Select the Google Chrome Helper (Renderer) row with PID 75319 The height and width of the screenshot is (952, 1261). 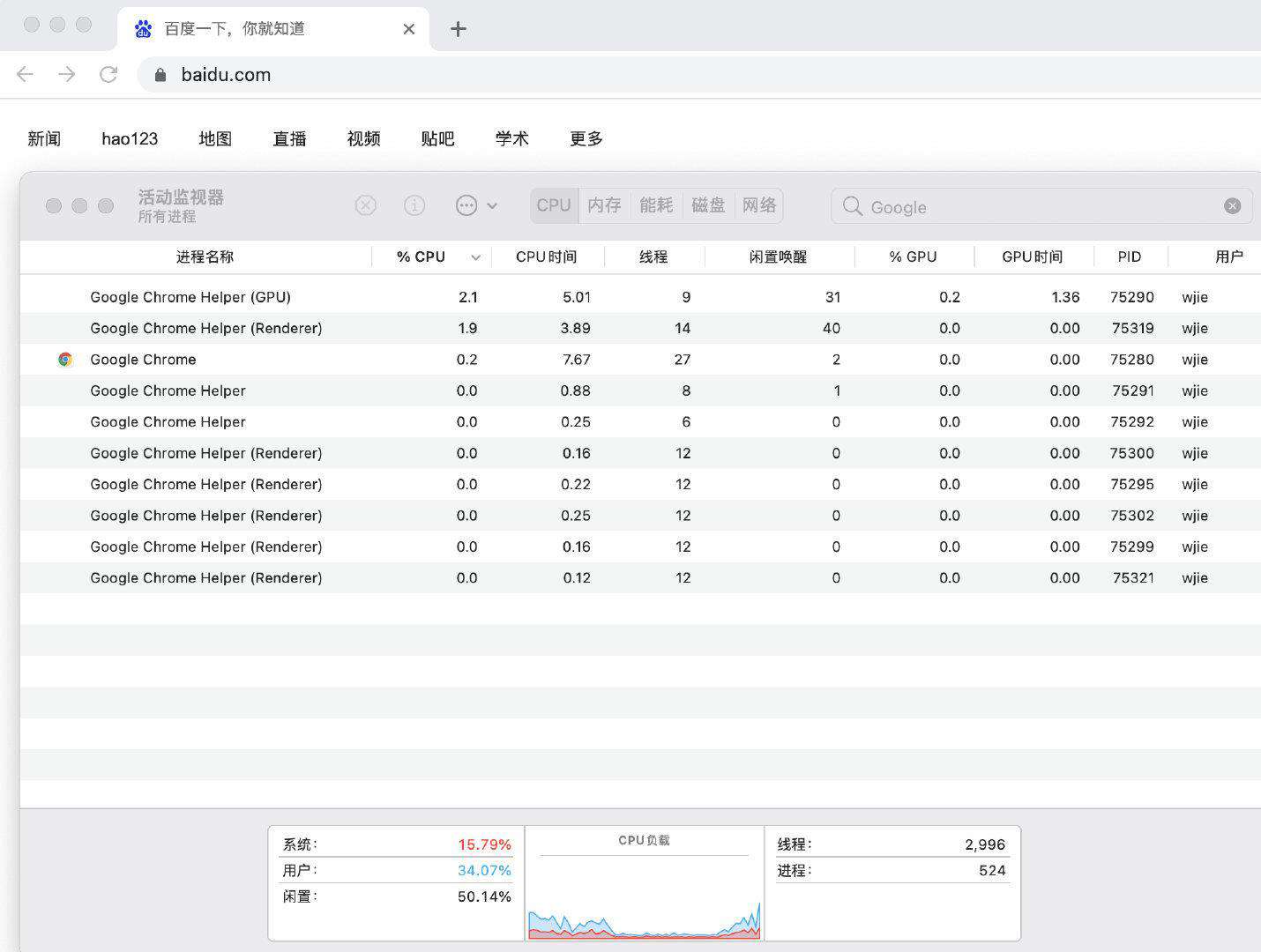pos(640,328)
